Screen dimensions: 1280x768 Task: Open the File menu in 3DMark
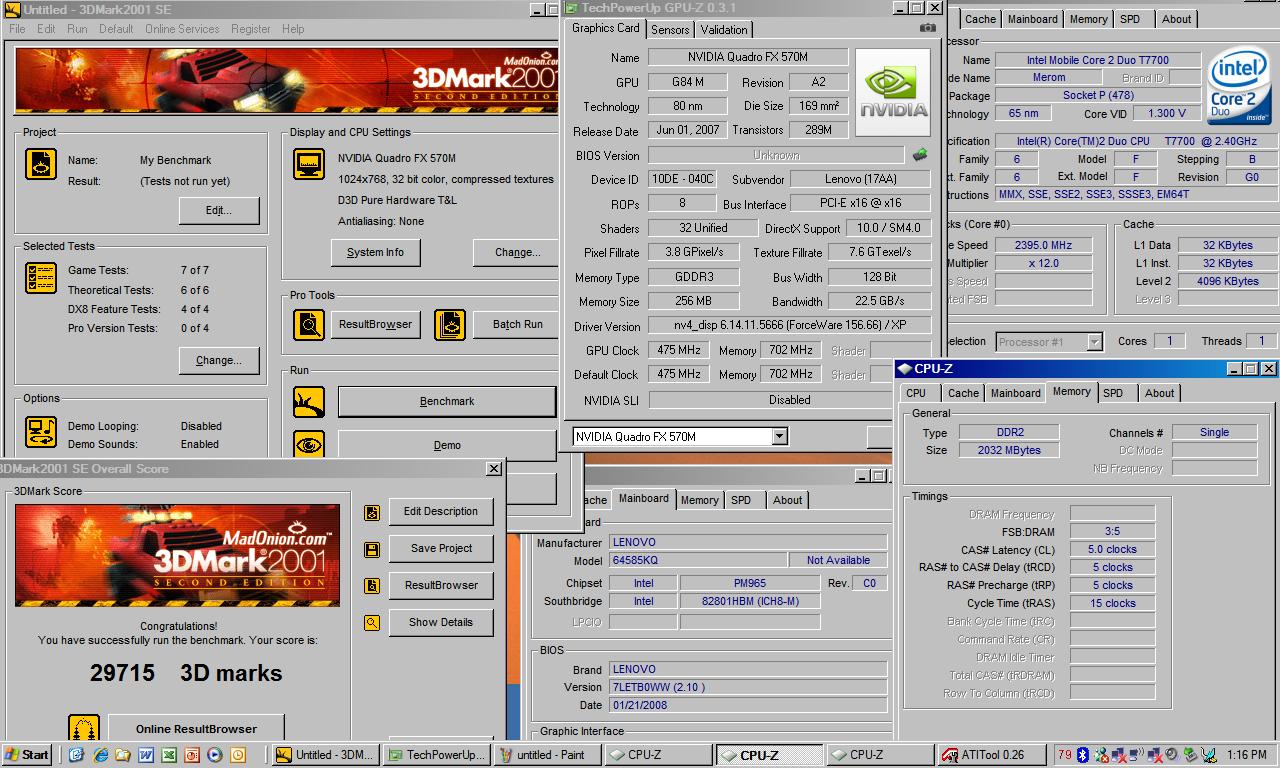click(17, 29)
